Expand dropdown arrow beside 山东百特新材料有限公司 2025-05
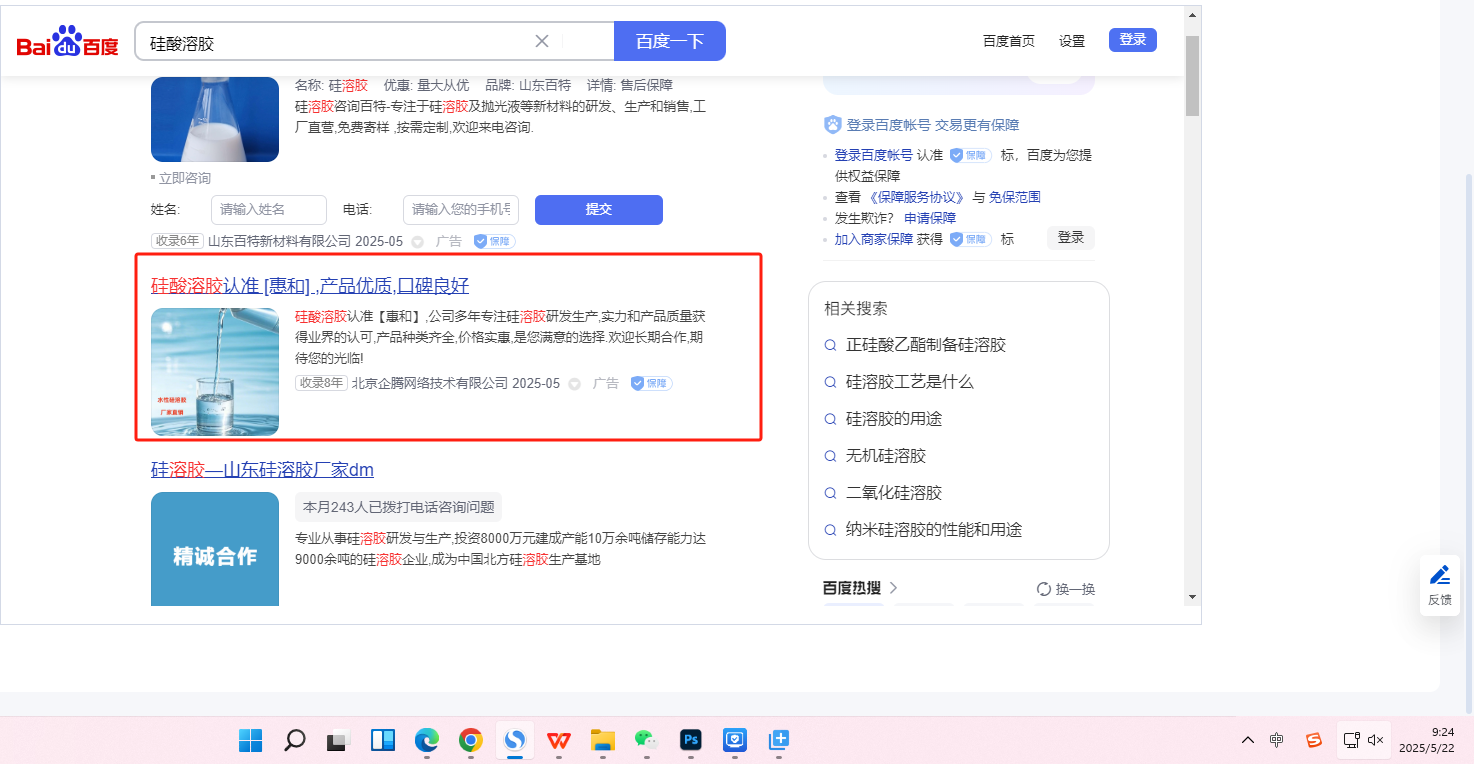The image size is (1474, 764). coord(417,242)
